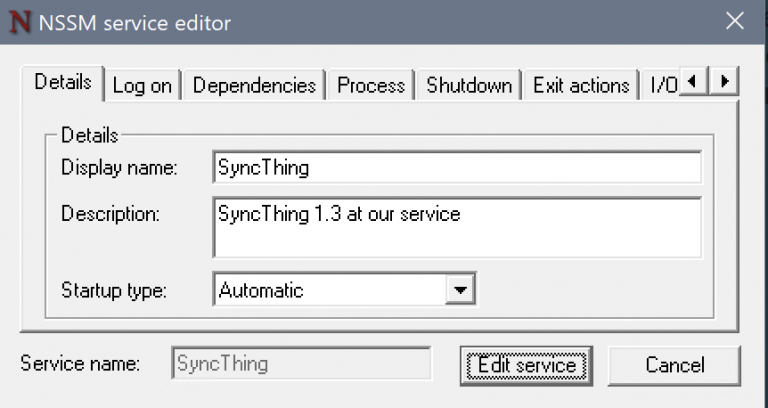Focus the Description text box
The width and height of the screenshot is (768, 408).
pos(457,227)
